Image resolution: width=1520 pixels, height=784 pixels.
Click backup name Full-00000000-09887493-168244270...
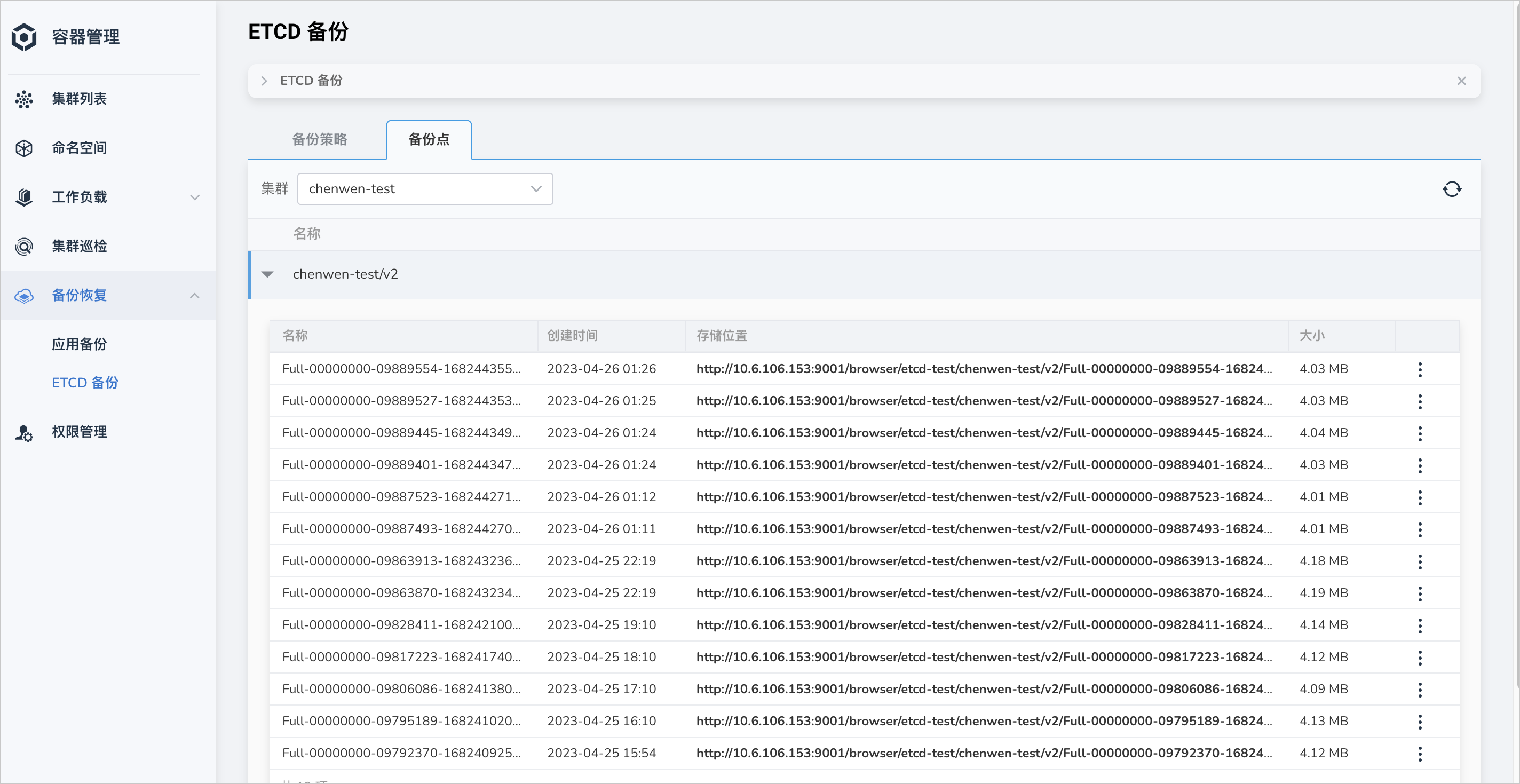click(401, 528)
